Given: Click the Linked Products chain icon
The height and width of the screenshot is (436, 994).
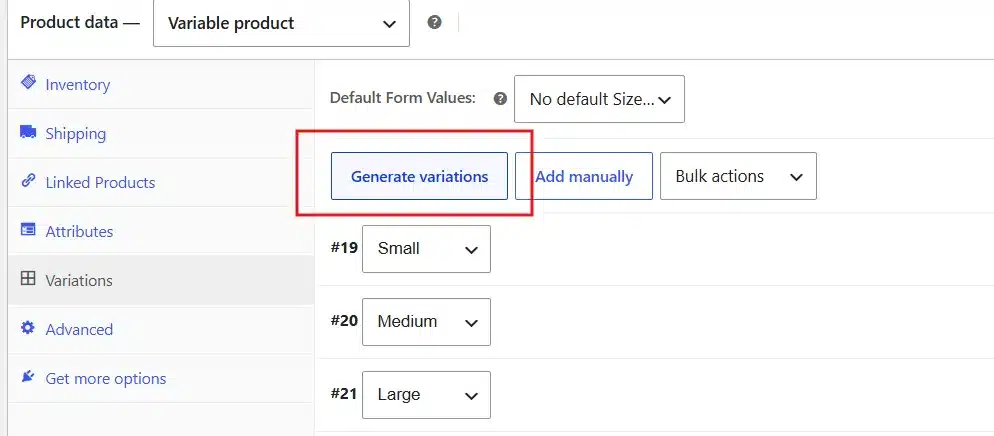Looking at the screenshot, I should pos(28,181).
